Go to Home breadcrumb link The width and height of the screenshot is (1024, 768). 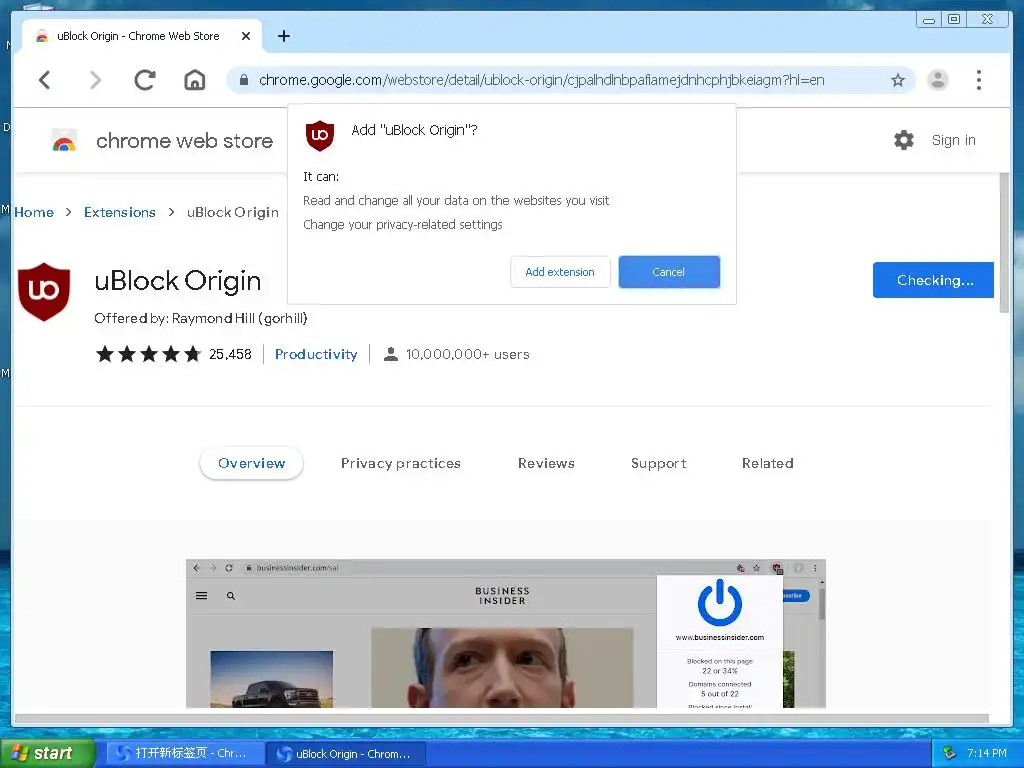34,212
